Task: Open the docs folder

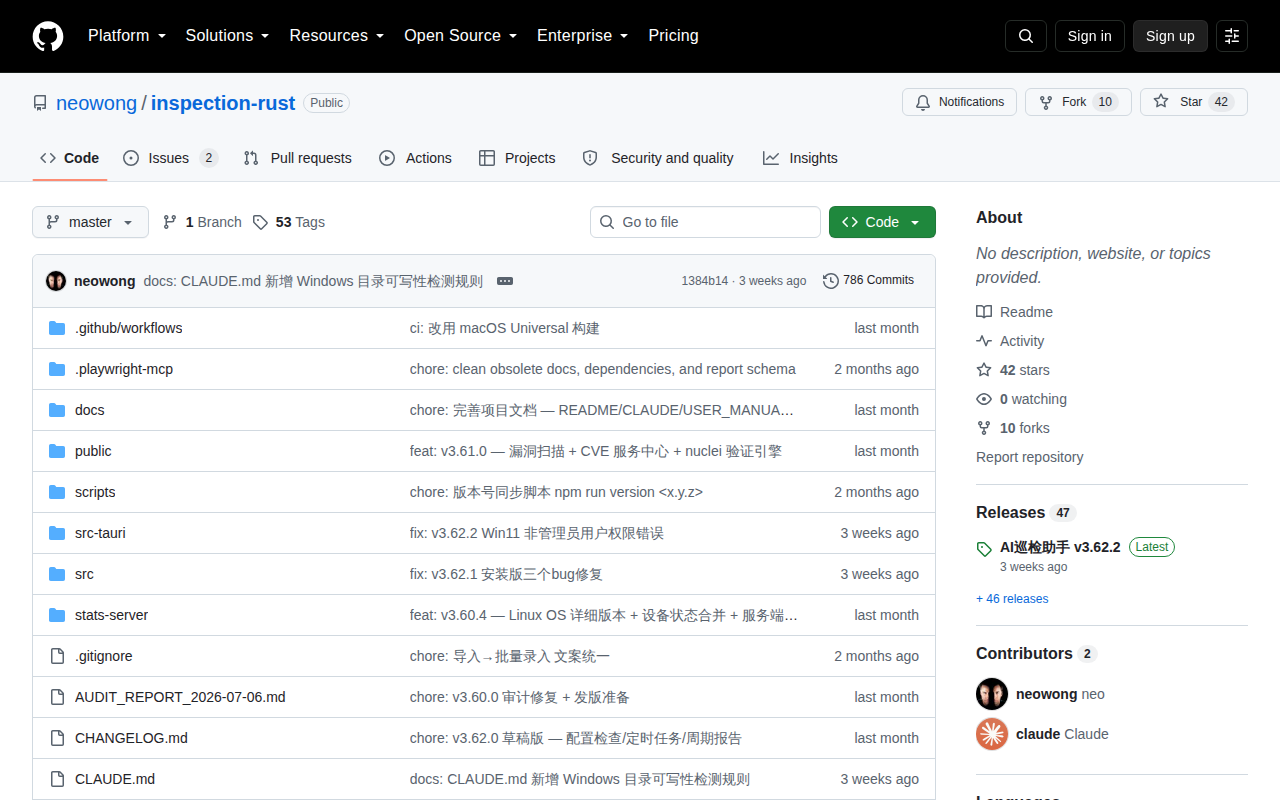Action: tap(90, 410)
